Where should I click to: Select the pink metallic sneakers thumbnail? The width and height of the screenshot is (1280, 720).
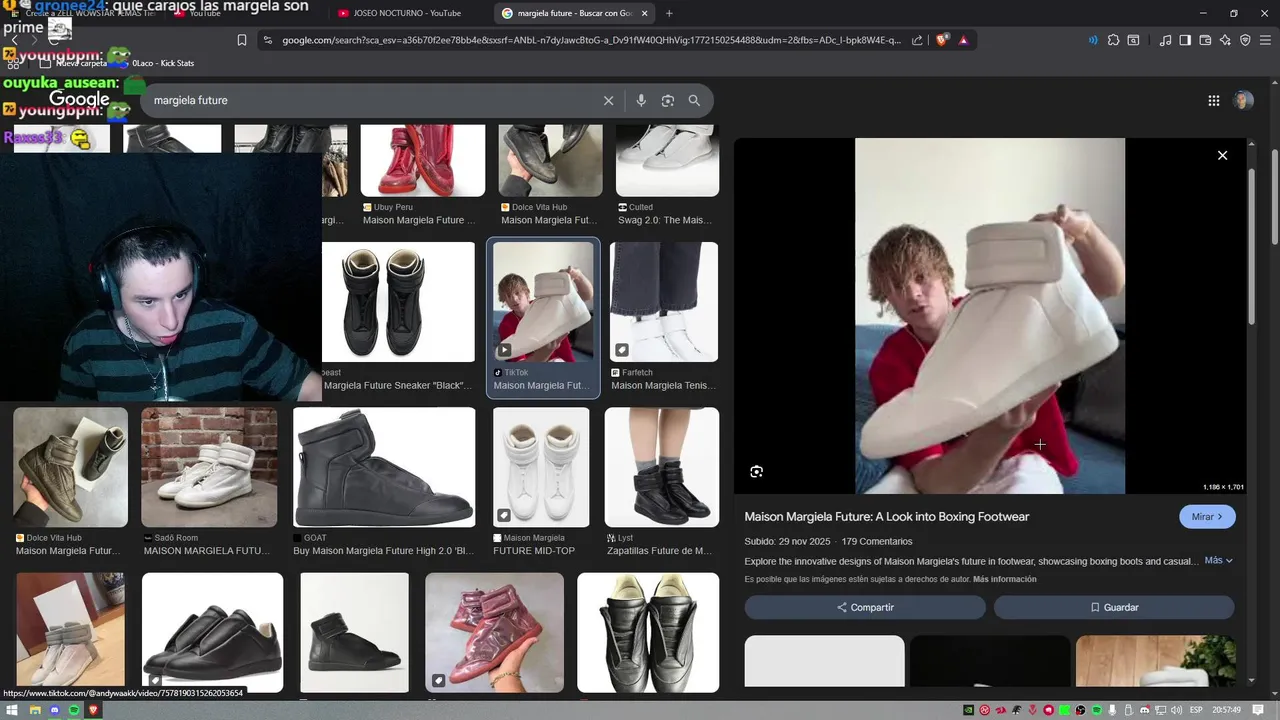494,632
